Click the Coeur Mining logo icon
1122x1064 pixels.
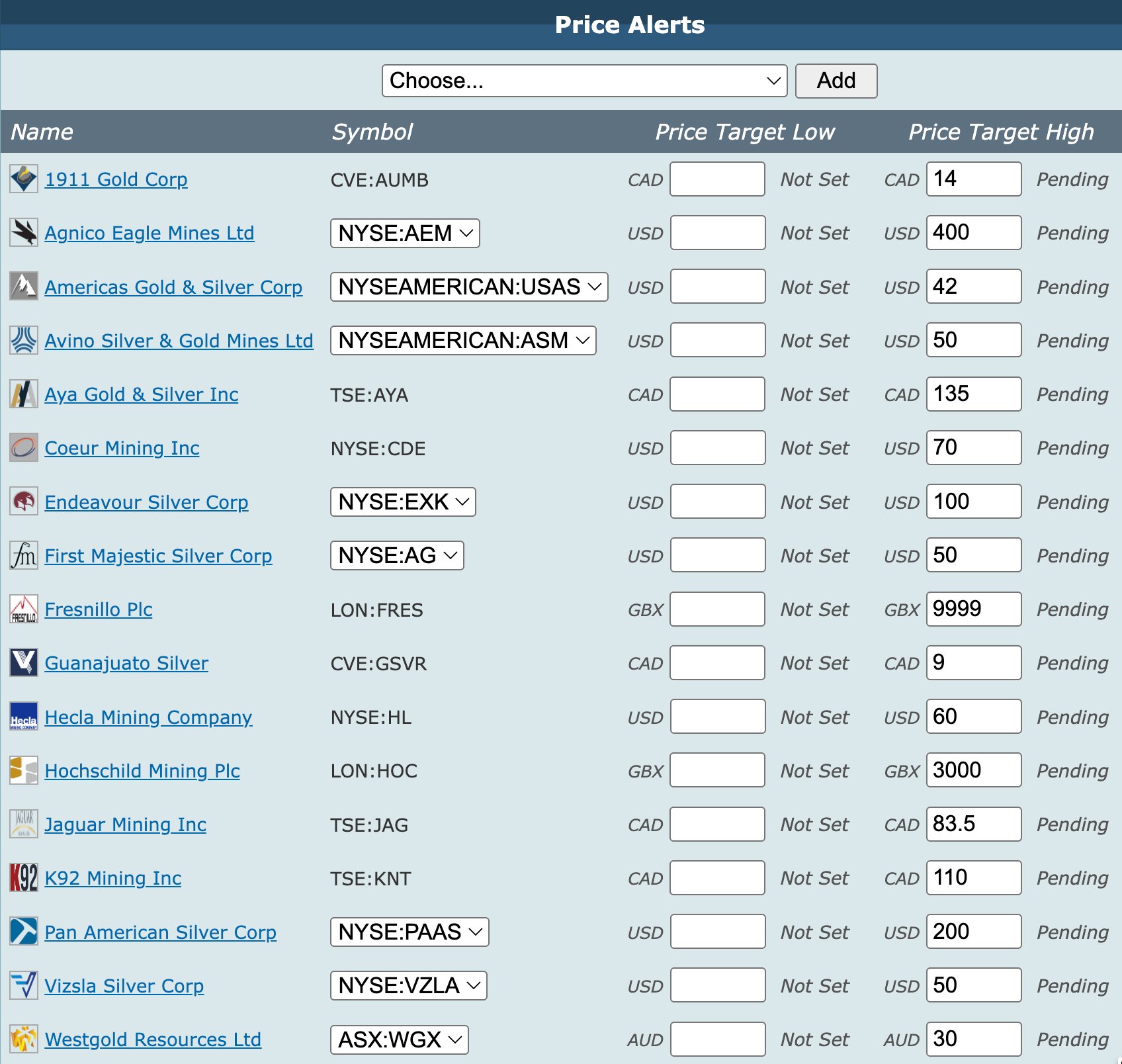point(24,448)
